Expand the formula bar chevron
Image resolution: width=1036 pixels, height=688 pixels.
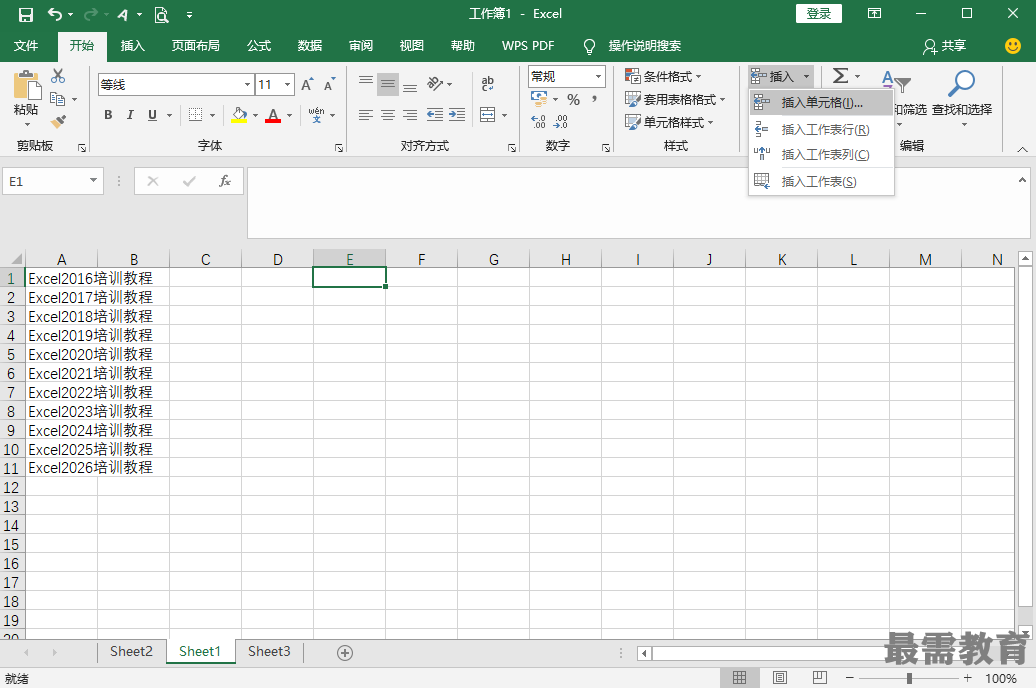click(1022, 180)
